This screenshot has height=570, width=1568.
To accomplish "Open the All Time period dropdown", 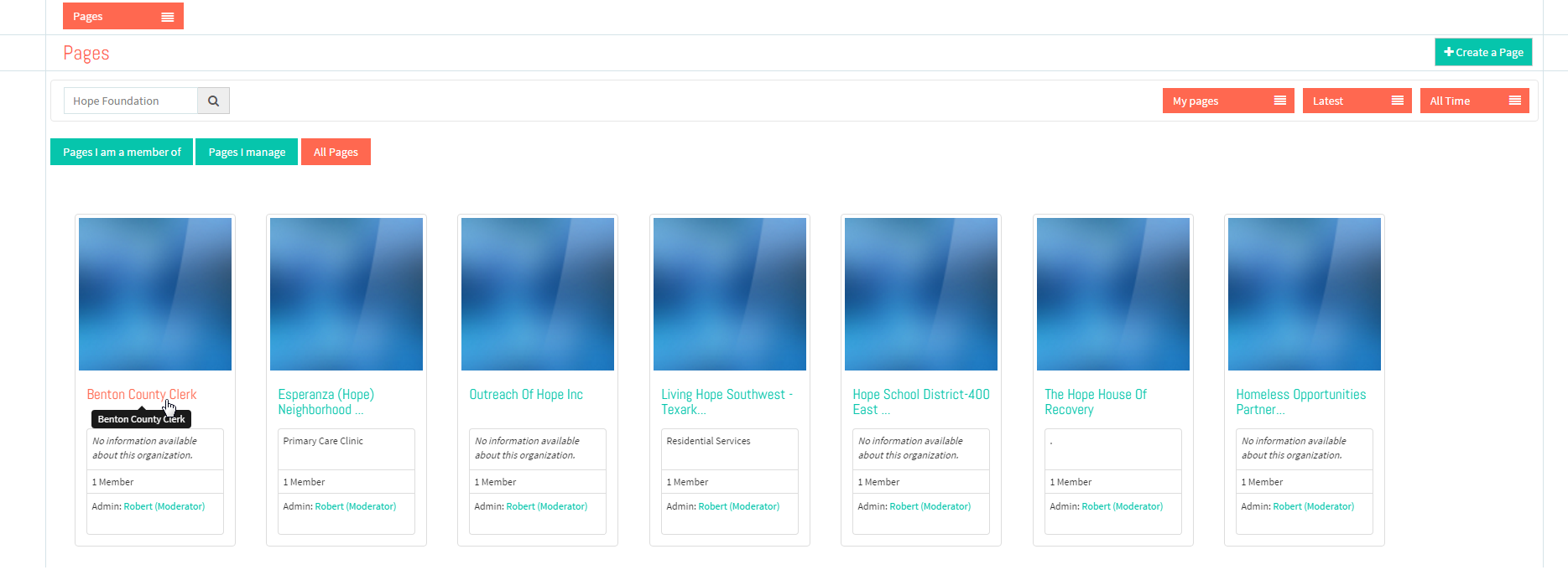I will pos(1474,101).
